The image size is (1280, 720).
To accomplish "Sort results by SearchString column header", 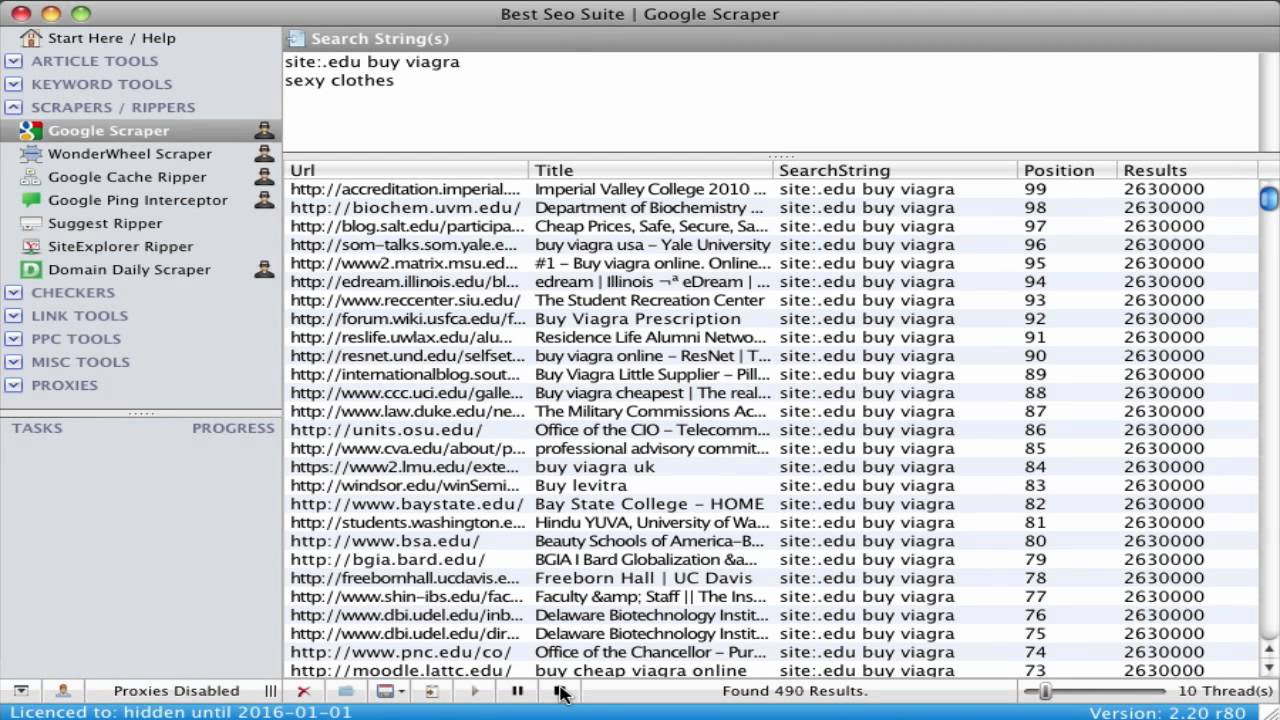I will 895,171.
